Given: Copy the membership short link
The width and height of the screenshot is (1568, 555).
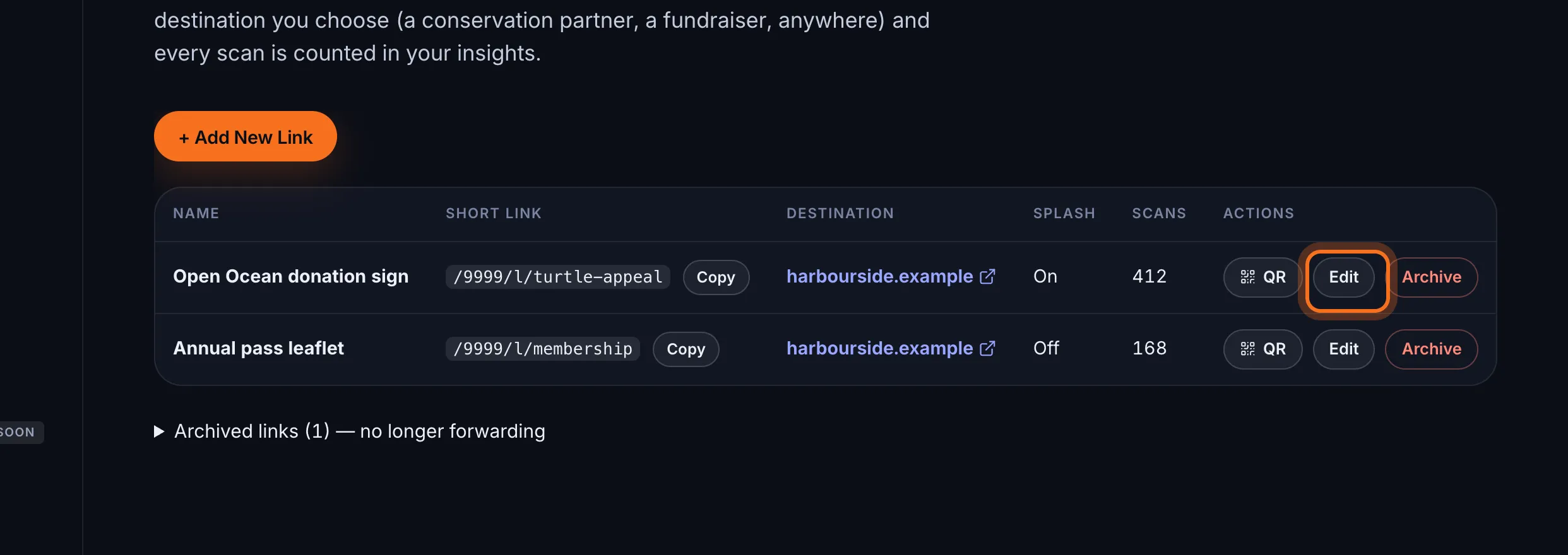Looking at the screenshot, I should point(686,349).
